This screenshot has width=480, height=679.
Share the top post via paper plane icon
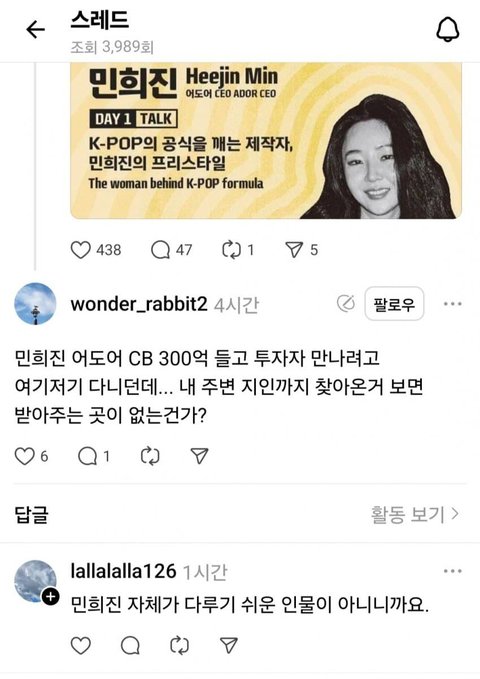(294, 250)
